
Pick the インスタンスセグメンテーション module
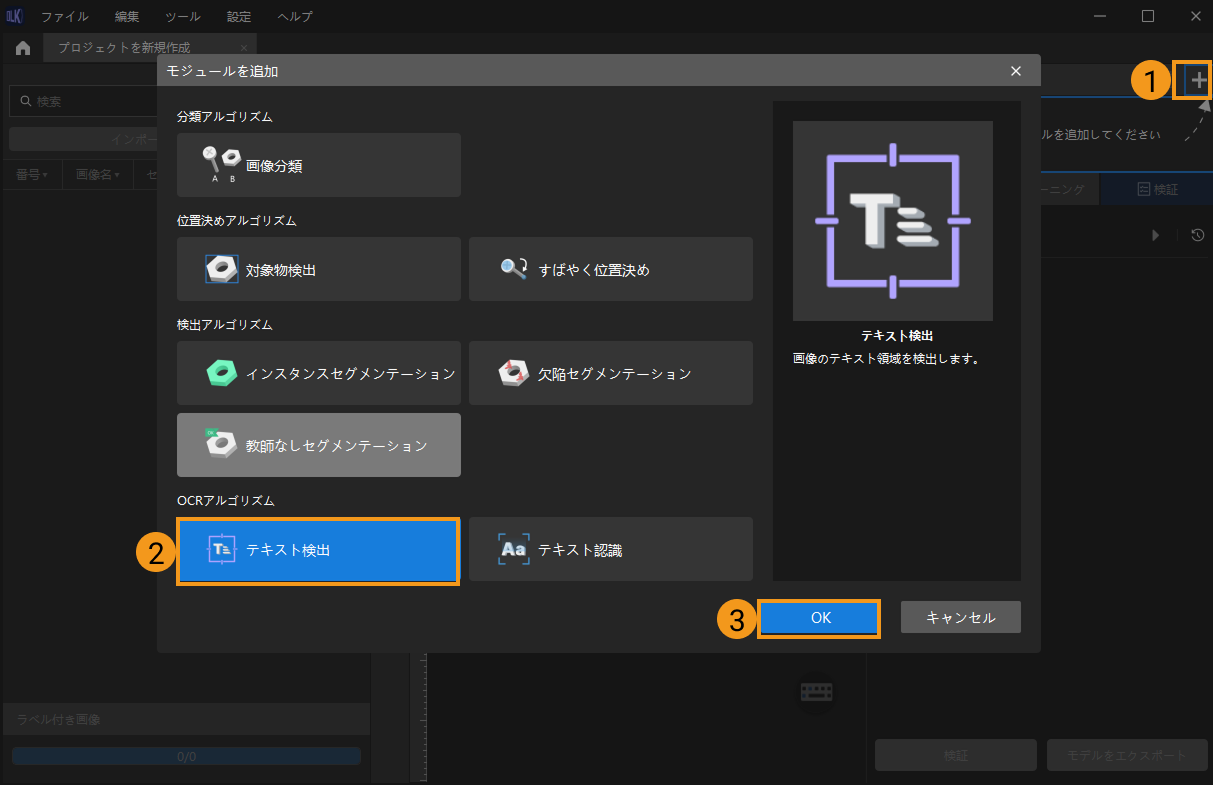point(318,373)
